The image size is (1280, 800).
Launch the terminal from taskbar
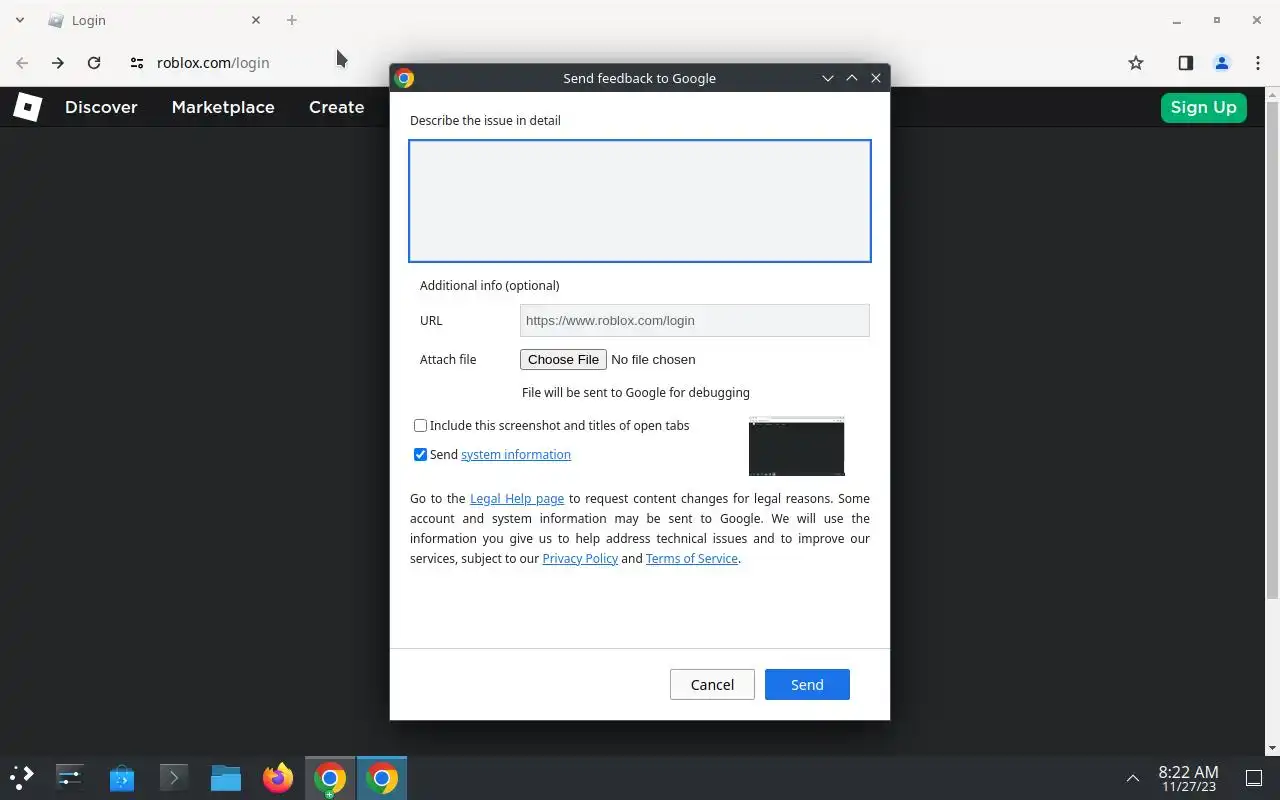174,777
